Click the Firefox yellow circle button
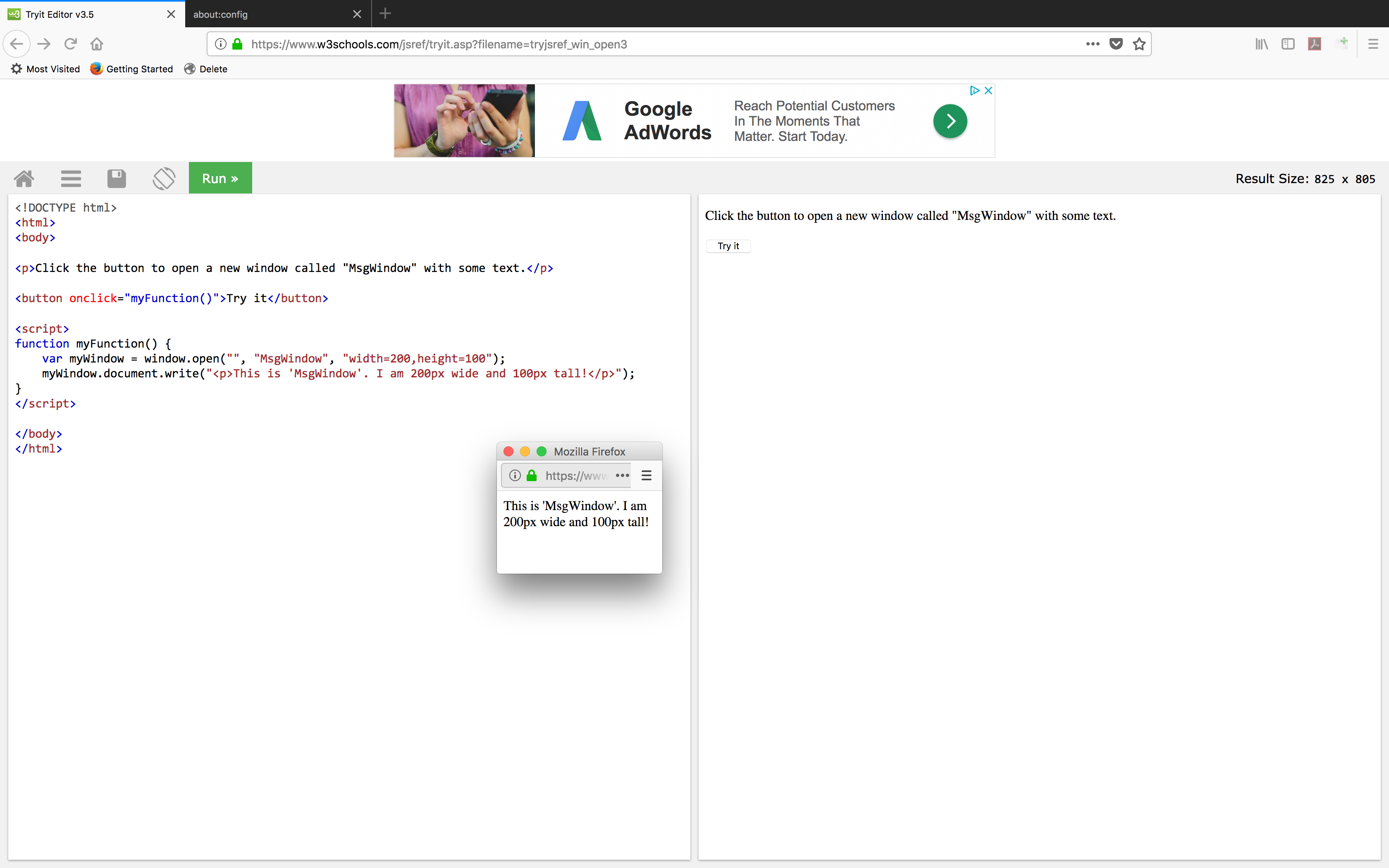1389x868 pixels. point(524,451)
